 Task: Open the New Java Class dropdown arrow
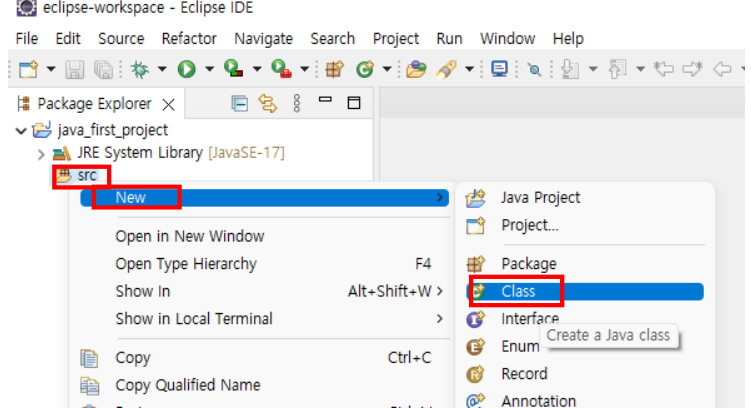387,69
